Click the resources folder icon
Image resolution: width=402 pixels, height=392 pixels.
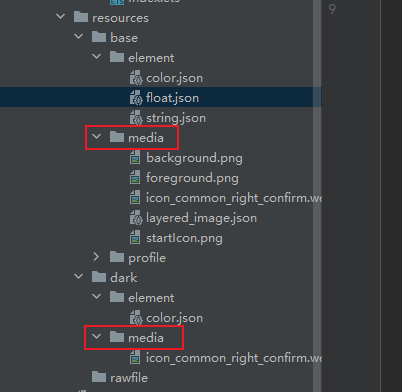[81, 17]
